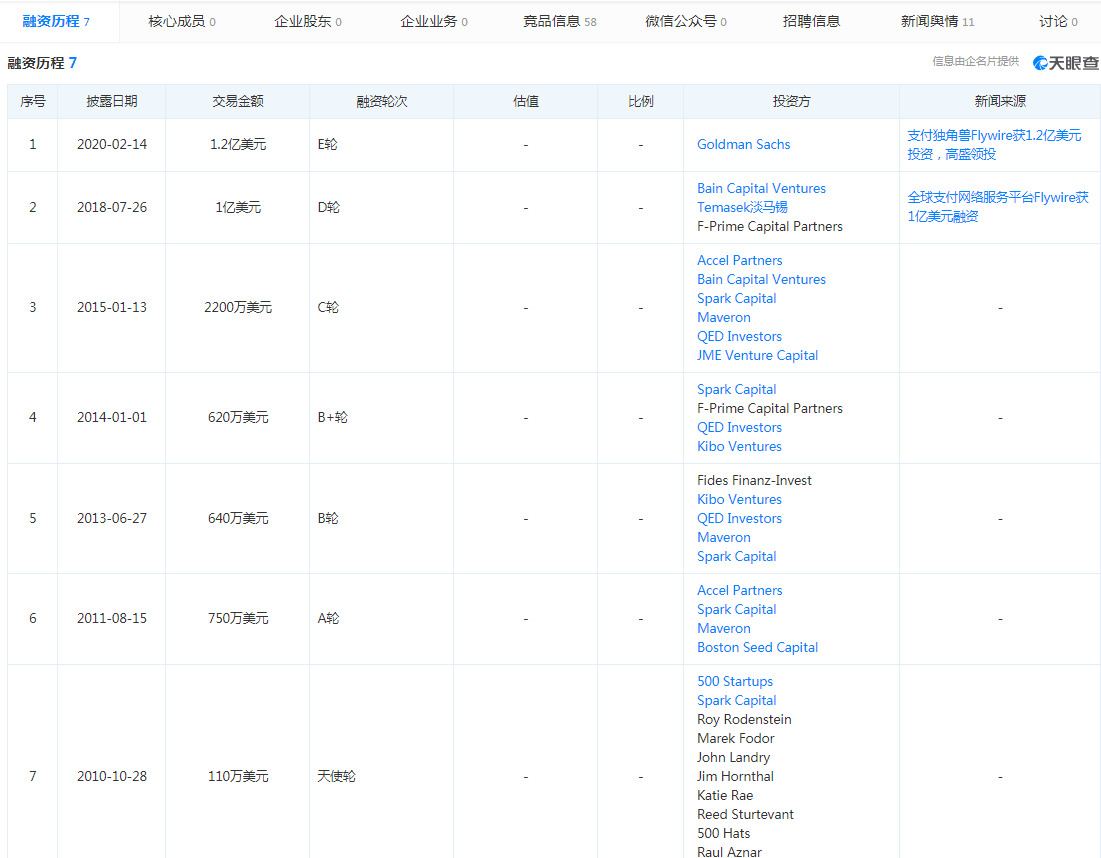
Task: Click the 融资历程 7 section heading
Action: coord(42,63)
